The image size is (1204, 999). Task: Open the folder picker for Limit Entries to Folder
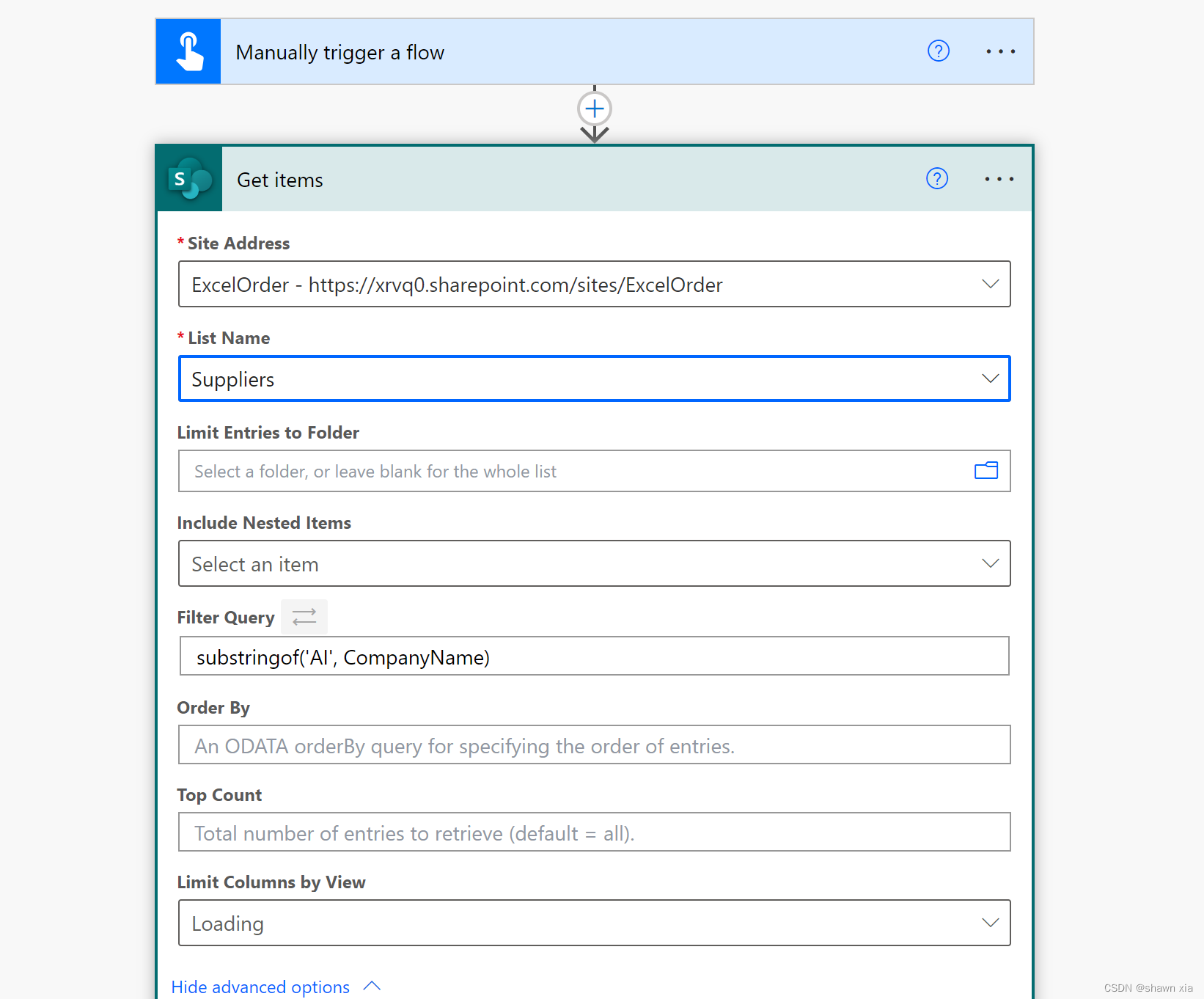point(986,471)
